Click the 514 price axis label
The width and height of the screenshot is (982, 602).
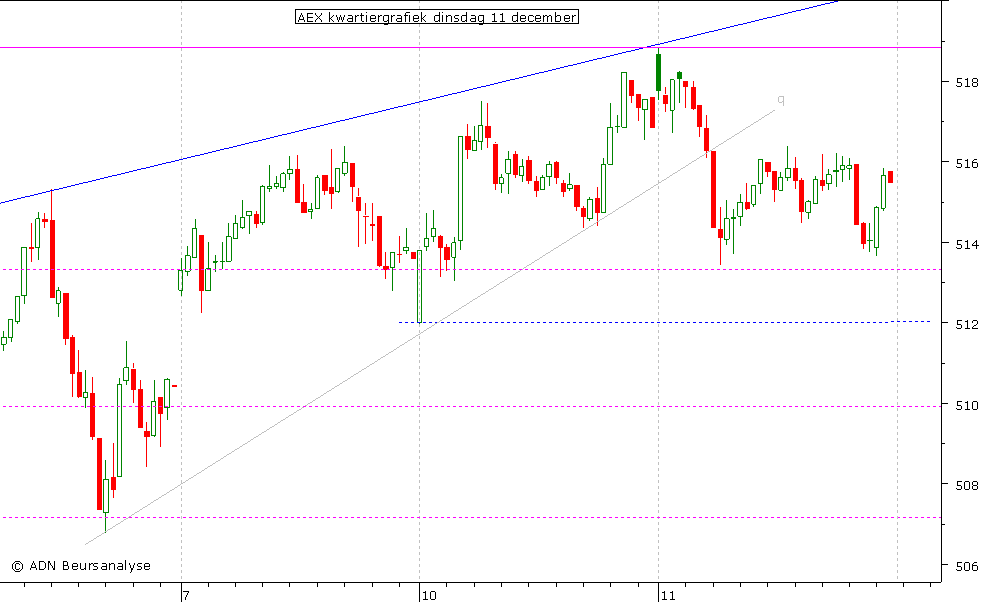click(x=968, y=244)
